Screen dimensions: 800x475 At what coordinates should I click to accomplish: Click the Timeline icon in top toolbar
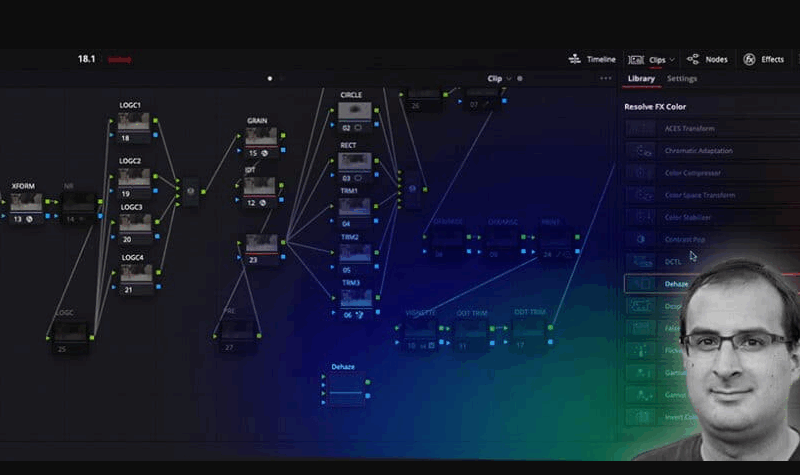pyautogui.click(x=574, y=59)
